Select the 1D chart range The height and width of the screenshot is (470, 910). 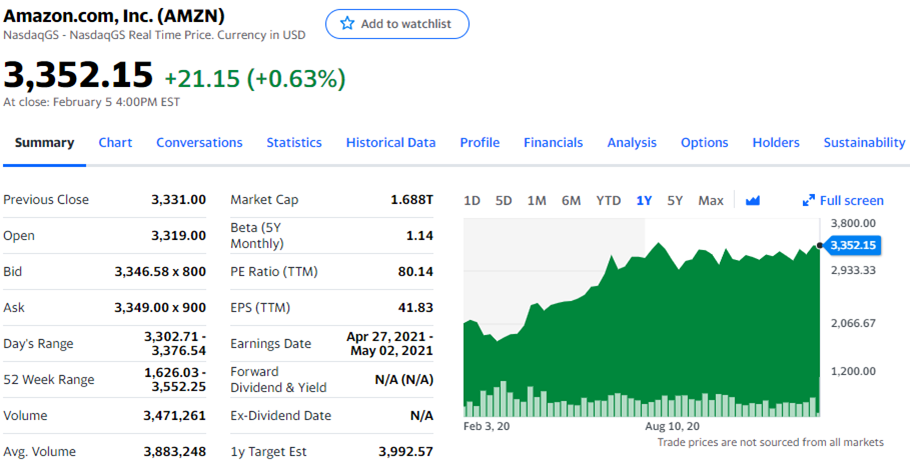click(472, 201)
